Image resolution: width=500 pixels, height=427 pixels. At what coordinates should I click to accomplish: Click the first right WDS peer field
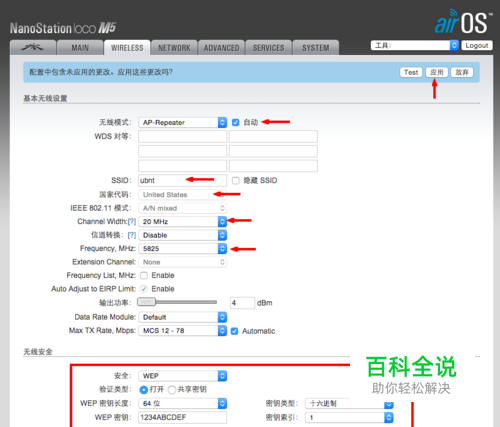point(273,136)
